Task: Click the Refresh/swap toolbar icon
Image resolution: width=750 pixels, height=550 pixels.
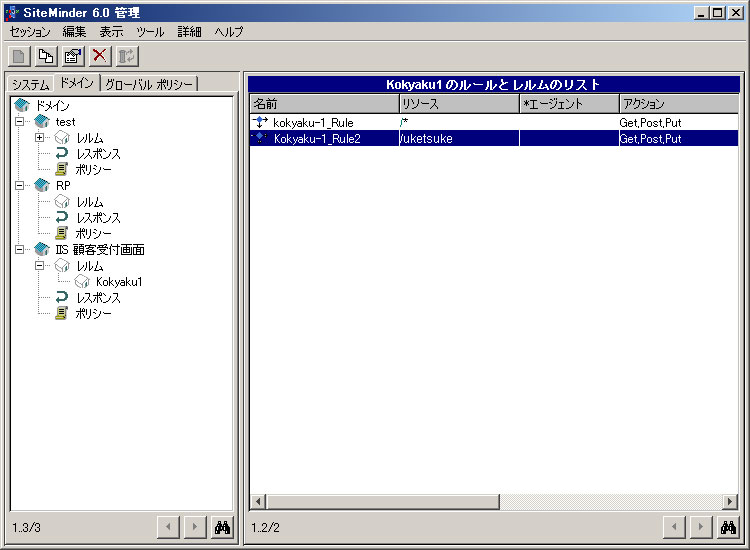Action: (x=126, y=56)
